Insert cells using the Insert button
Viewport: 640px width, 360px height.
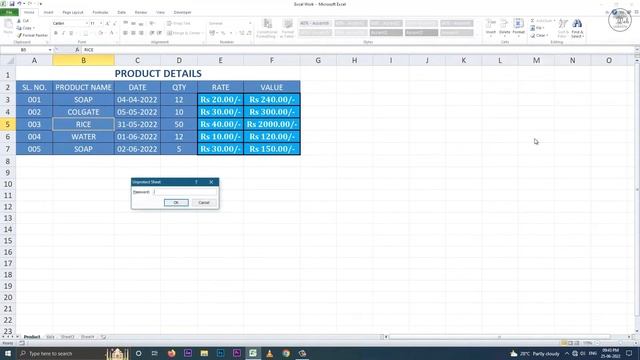point(491,28)
